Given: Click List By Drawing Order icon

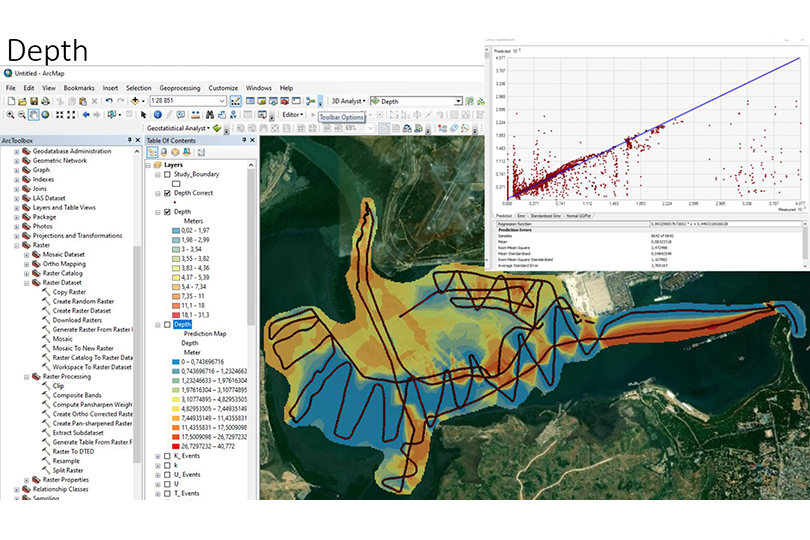Looking at the screenshot, I should (154, 151).
